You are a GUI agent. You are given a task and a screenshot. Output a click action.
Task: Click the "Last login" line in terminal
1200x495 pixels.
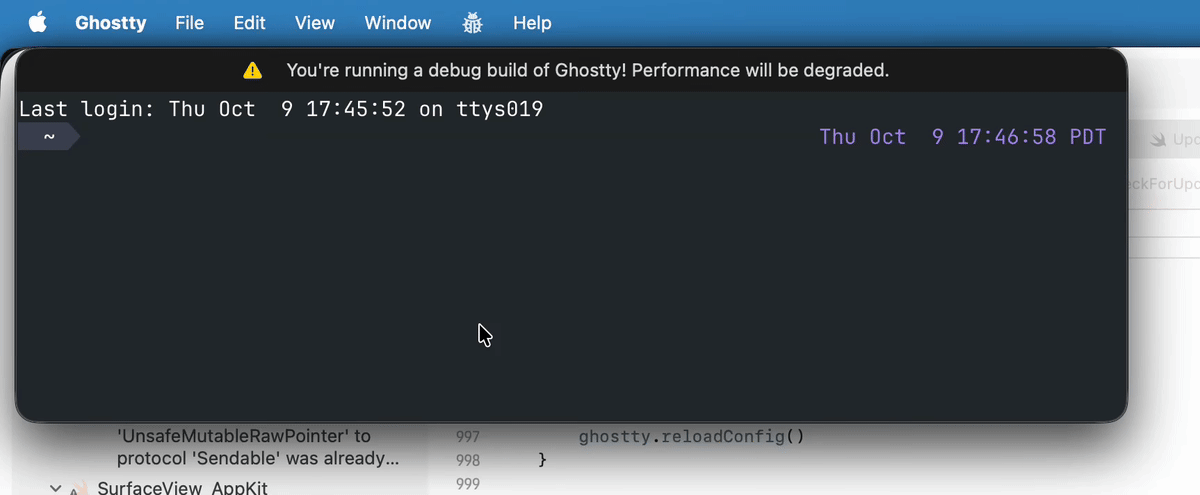[x=281, y=109]
